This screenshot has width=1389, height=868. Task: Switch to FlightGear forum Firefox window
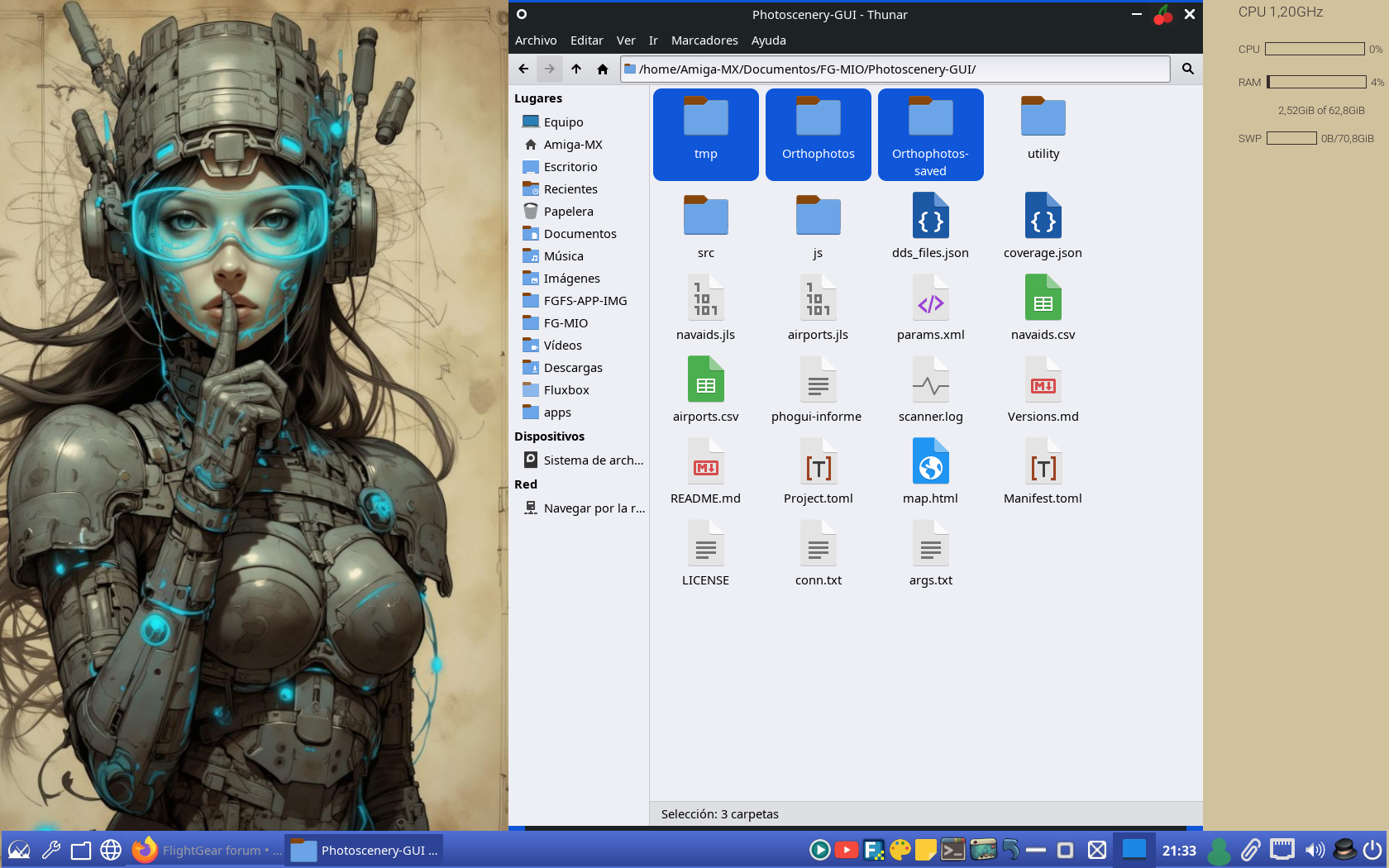[x=207, y=850]
